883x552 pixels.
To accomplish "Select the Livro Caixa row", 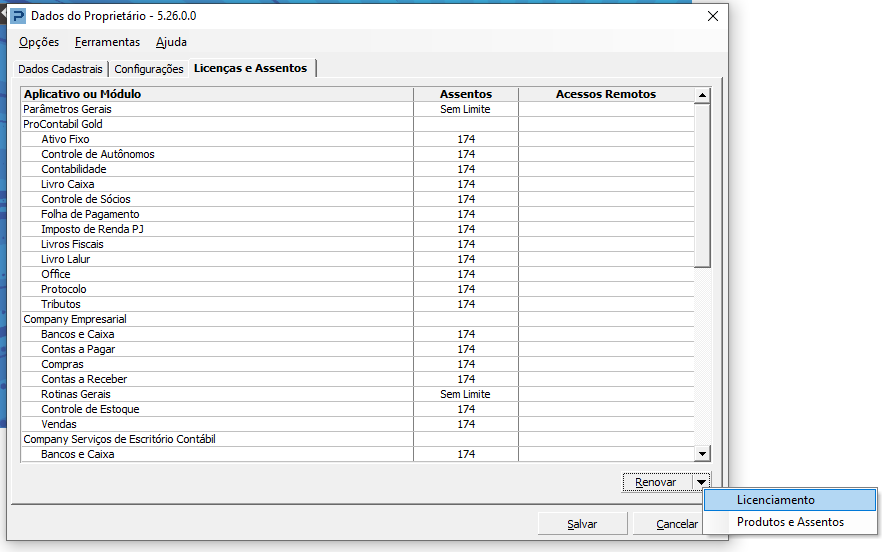I will pyautogui.click(x=358, y=184).
